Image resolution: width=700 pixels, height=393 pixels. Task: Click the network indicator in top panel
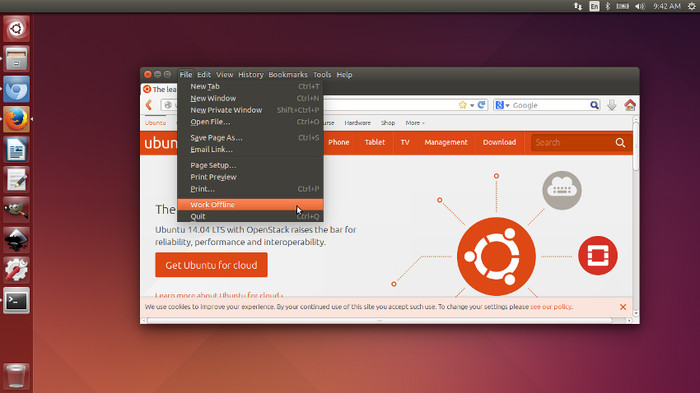pyautogui.click(x=578, y=6)
